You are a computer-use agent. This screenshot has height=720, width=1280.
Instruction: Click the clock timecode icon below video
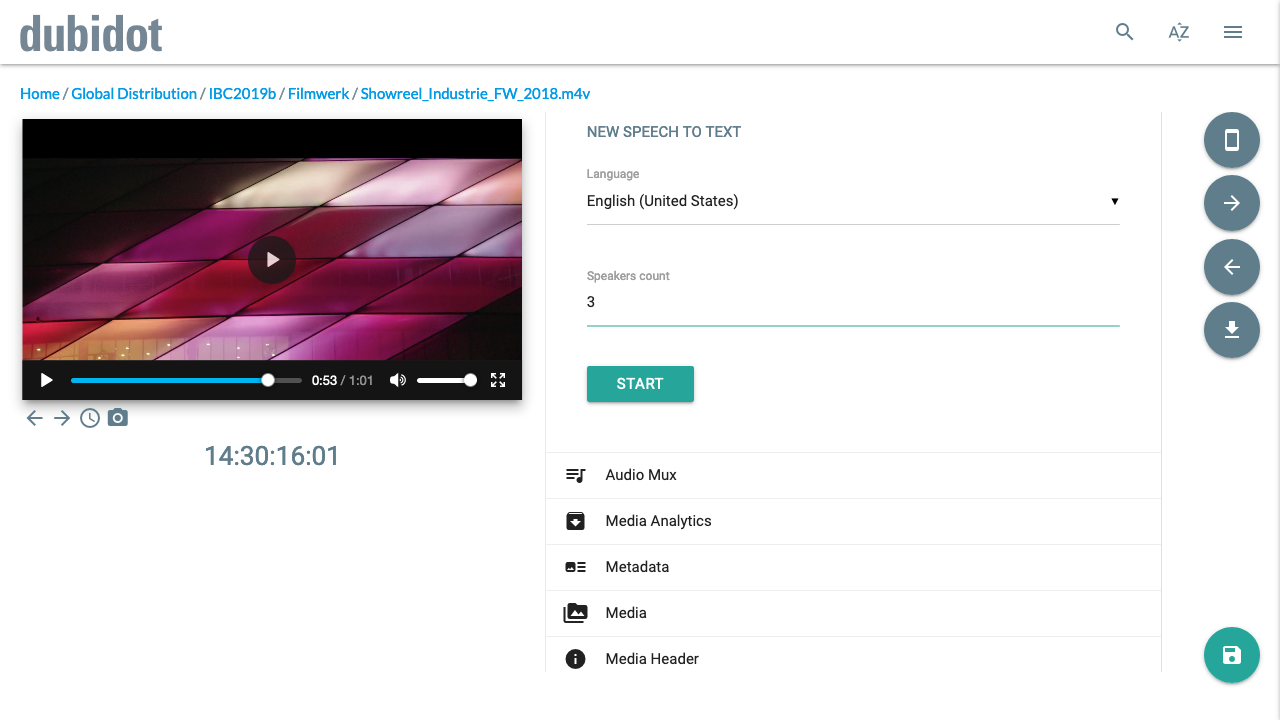pyautogui.click(x=90, y=418)
